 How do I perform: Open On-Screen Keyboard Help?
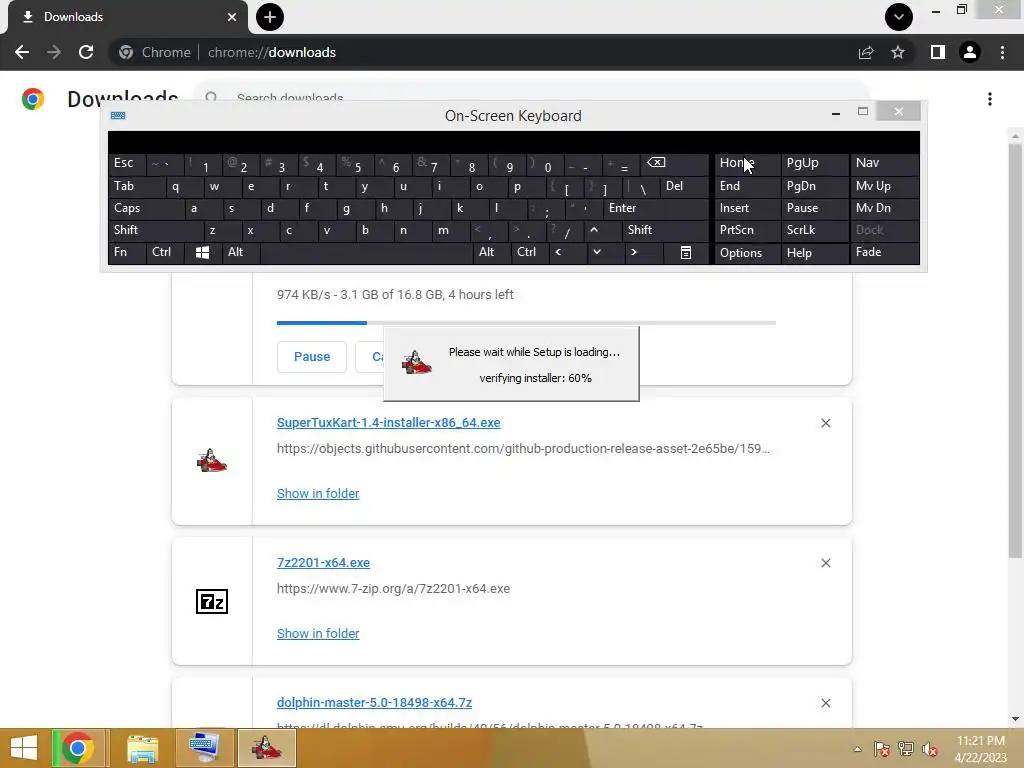(x=815, y=253)
